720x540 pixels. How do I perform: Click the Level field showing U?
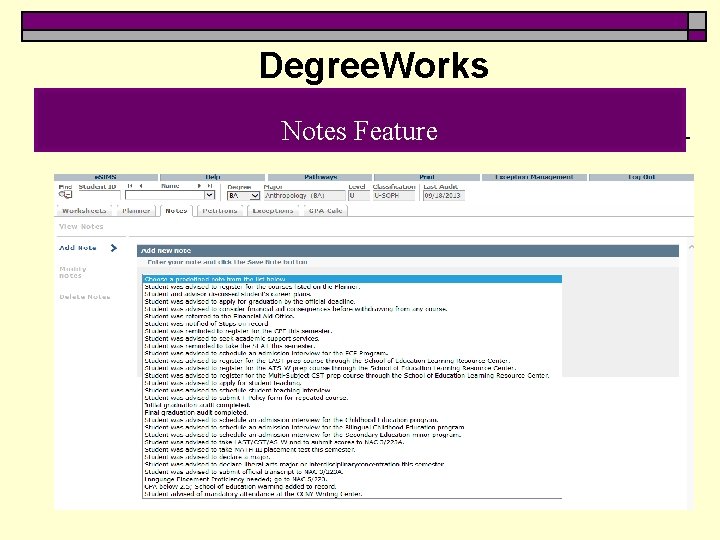358,196
